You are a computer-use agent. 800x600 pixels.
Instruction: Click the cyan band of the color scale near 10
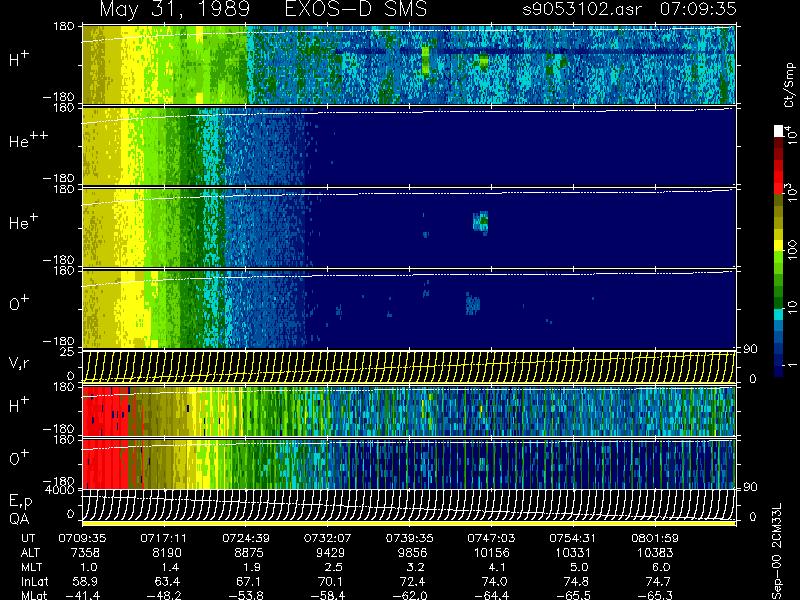click(x=779, y=315)
